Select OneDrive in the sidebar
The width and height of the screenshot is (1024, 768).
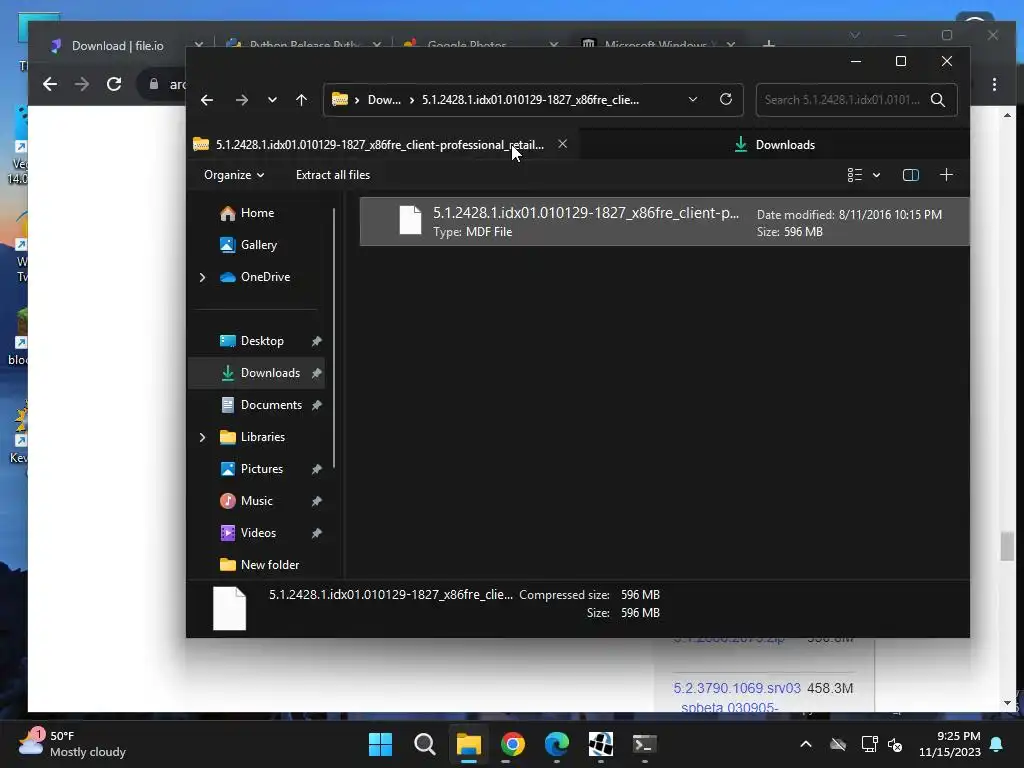point(265,277)
